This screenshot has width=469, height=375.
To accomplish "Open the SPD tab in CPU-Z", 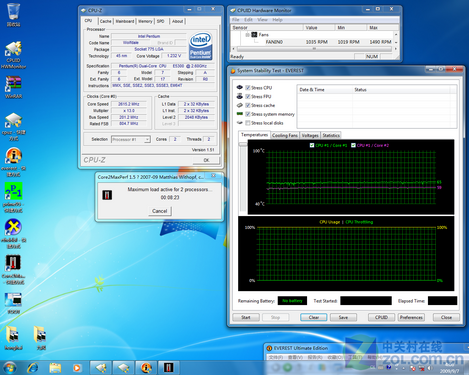I will [x=161, y=21].
